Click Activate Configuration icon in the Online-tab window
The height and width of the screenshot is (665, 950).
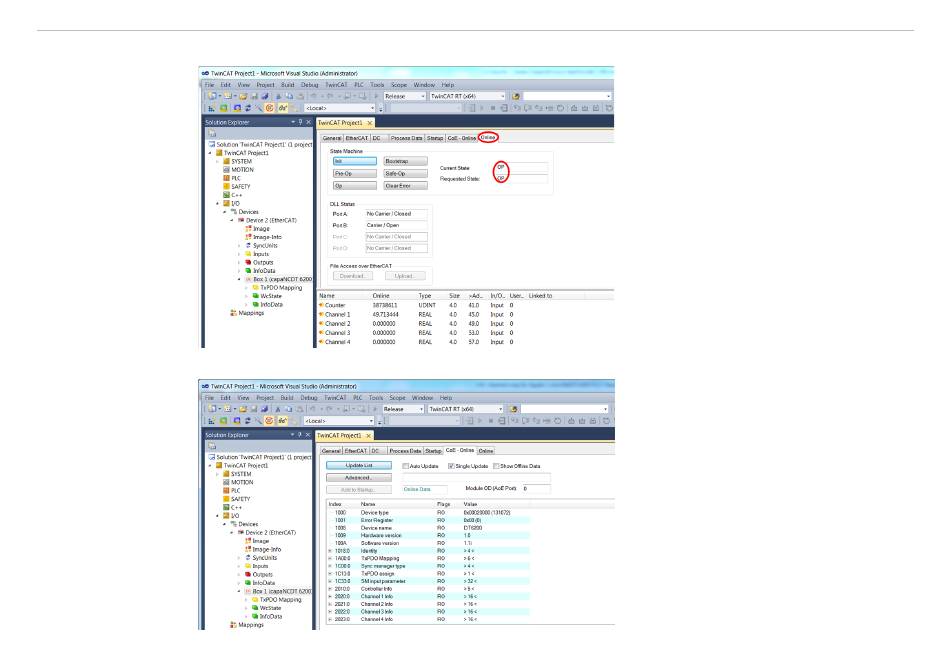(x=210, y=108)
